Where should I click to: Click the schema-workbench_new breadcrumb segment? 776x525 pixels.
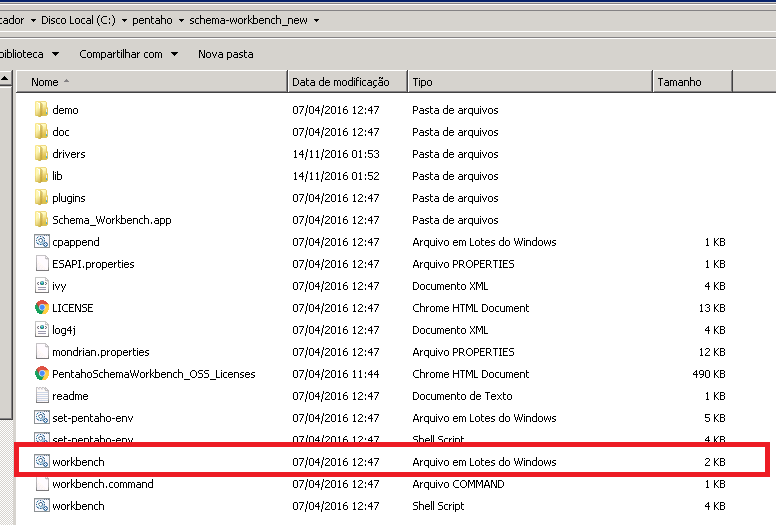tap(248, 20)
